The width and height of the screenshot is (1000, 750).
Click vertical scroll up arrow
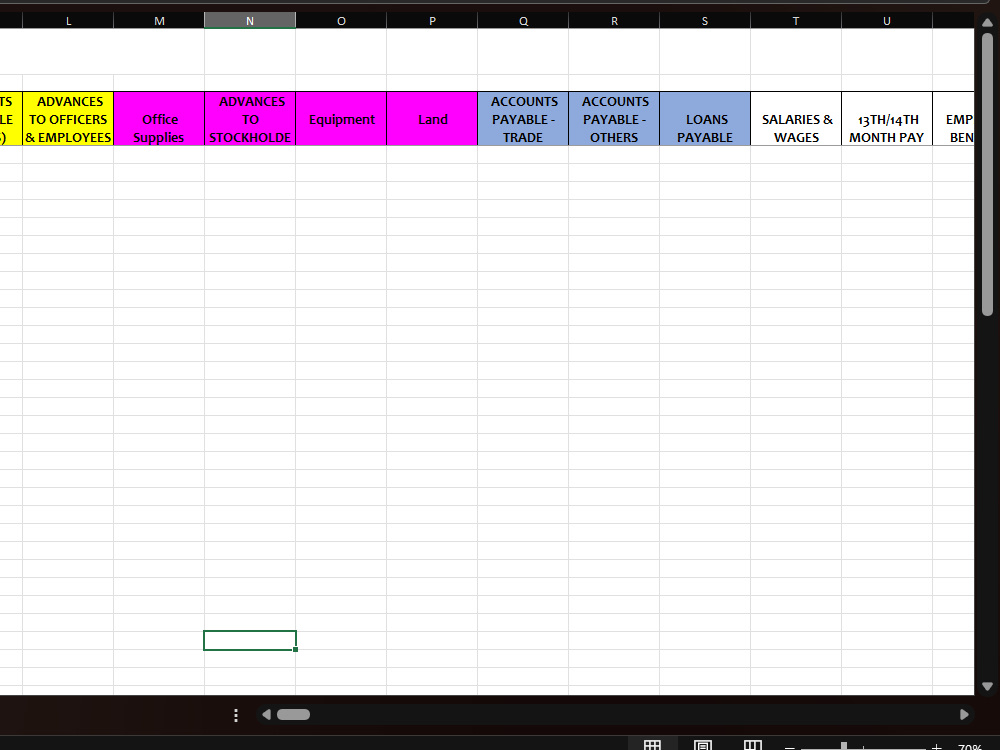pyautogui.click(x=987, y=22)
